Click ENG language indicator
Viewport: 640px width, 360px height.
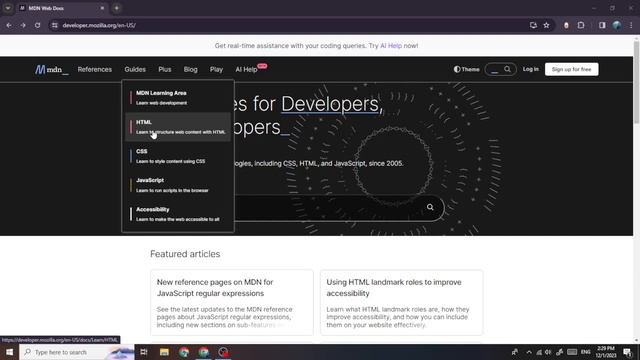point(586,352)
